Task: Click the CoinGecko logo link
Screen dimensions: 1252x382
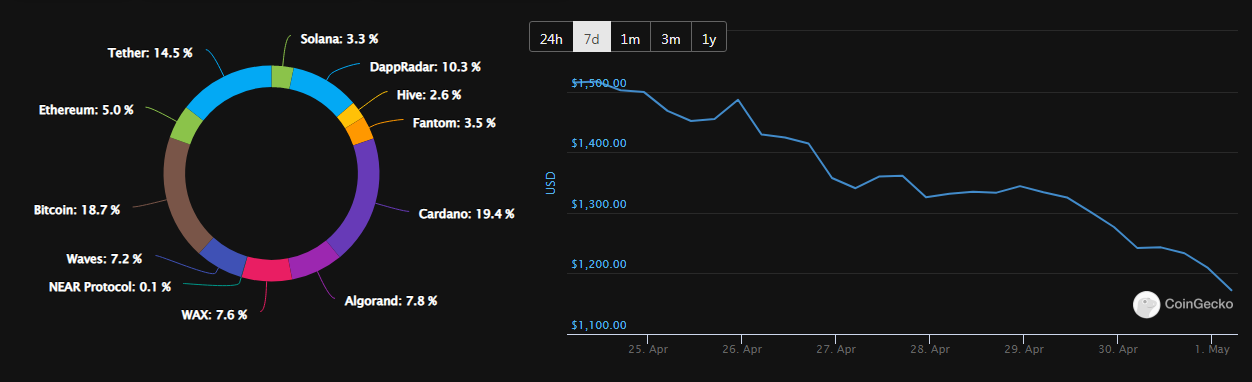Action: (1184, 305)
